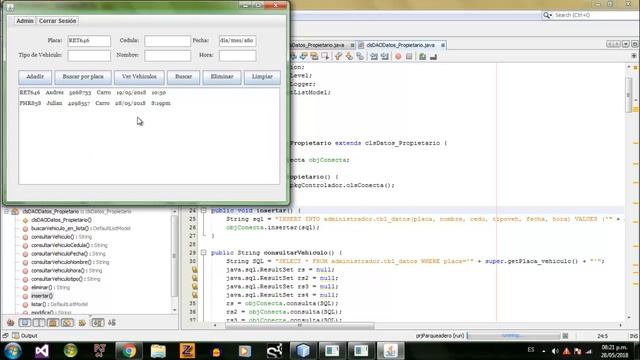
Task: Open the Cerrar Sesión menu
Action: (58, 21)
